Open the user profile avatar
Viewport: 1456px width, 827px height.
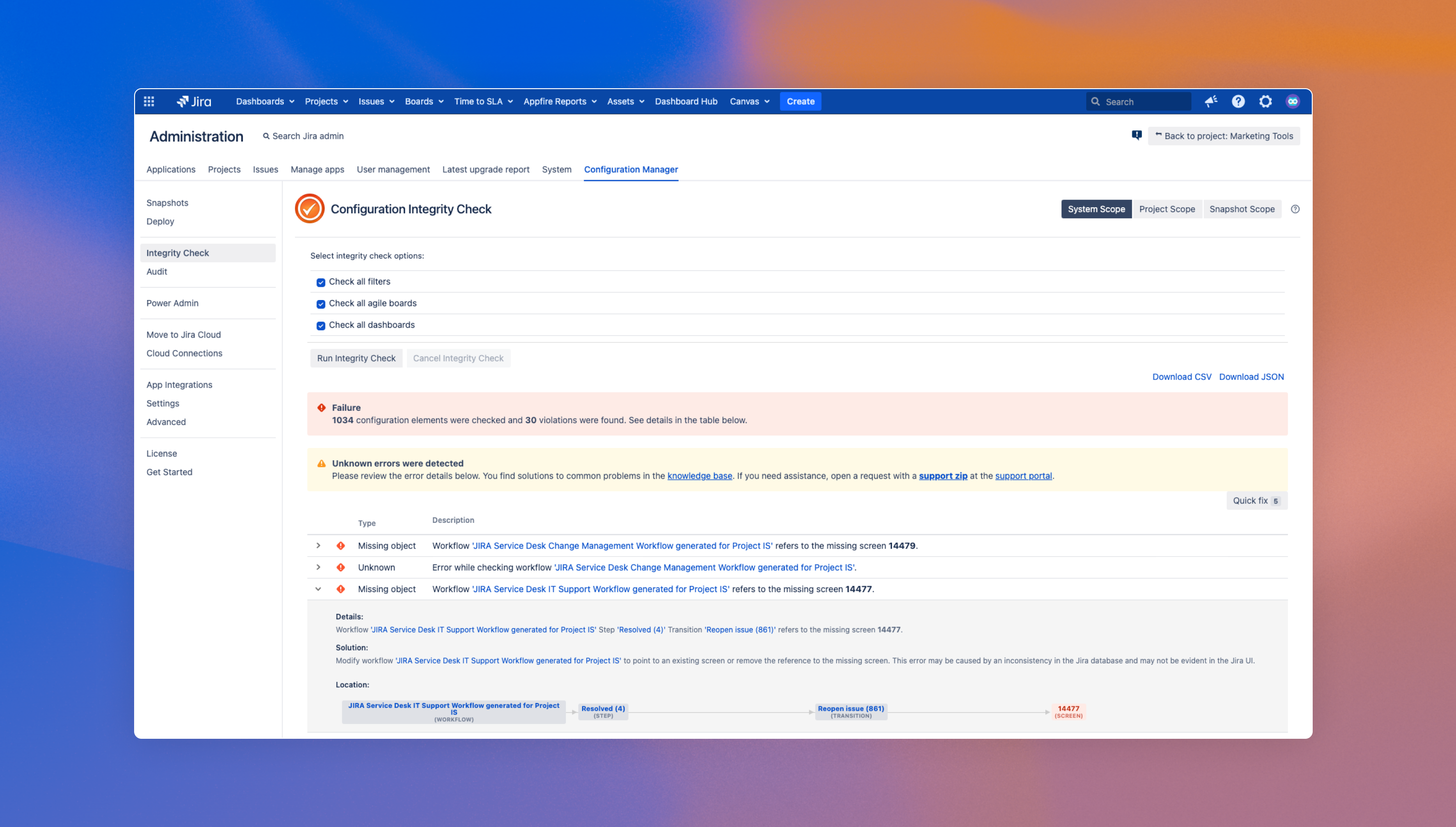coord(1292,102)
